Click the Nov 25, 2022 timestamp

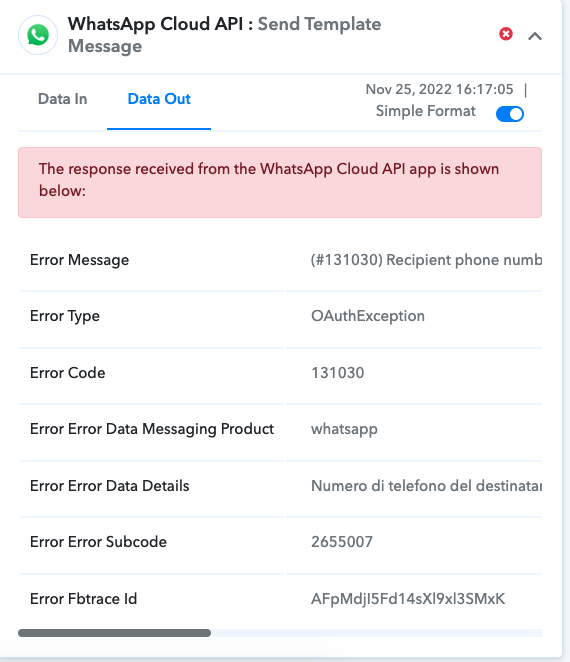click(x=439, y=89)
